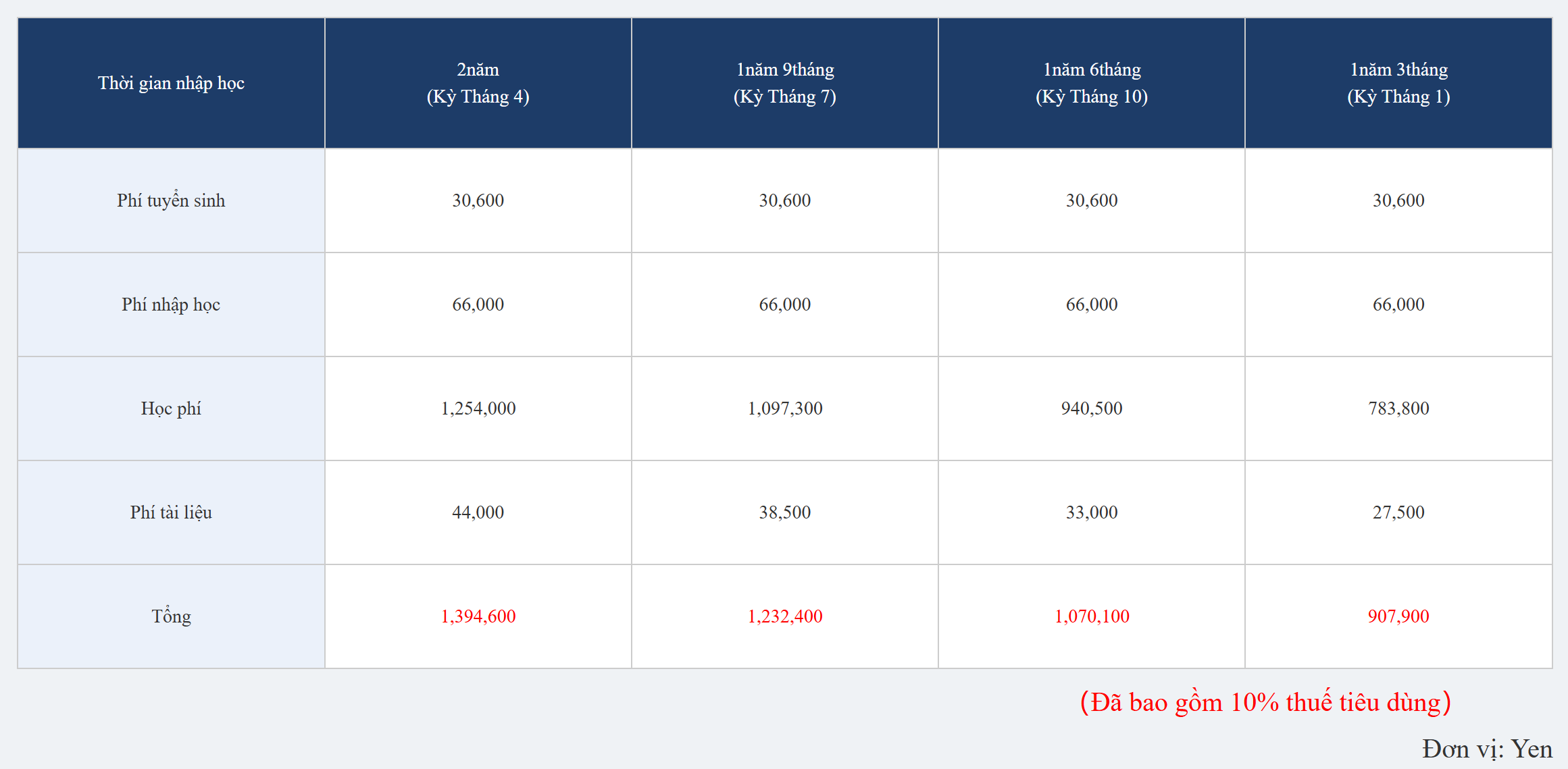Select the 'Học phí' row label
This screenshot has width=1568, height=769.
pyautogui.click(x=171, y=408)
